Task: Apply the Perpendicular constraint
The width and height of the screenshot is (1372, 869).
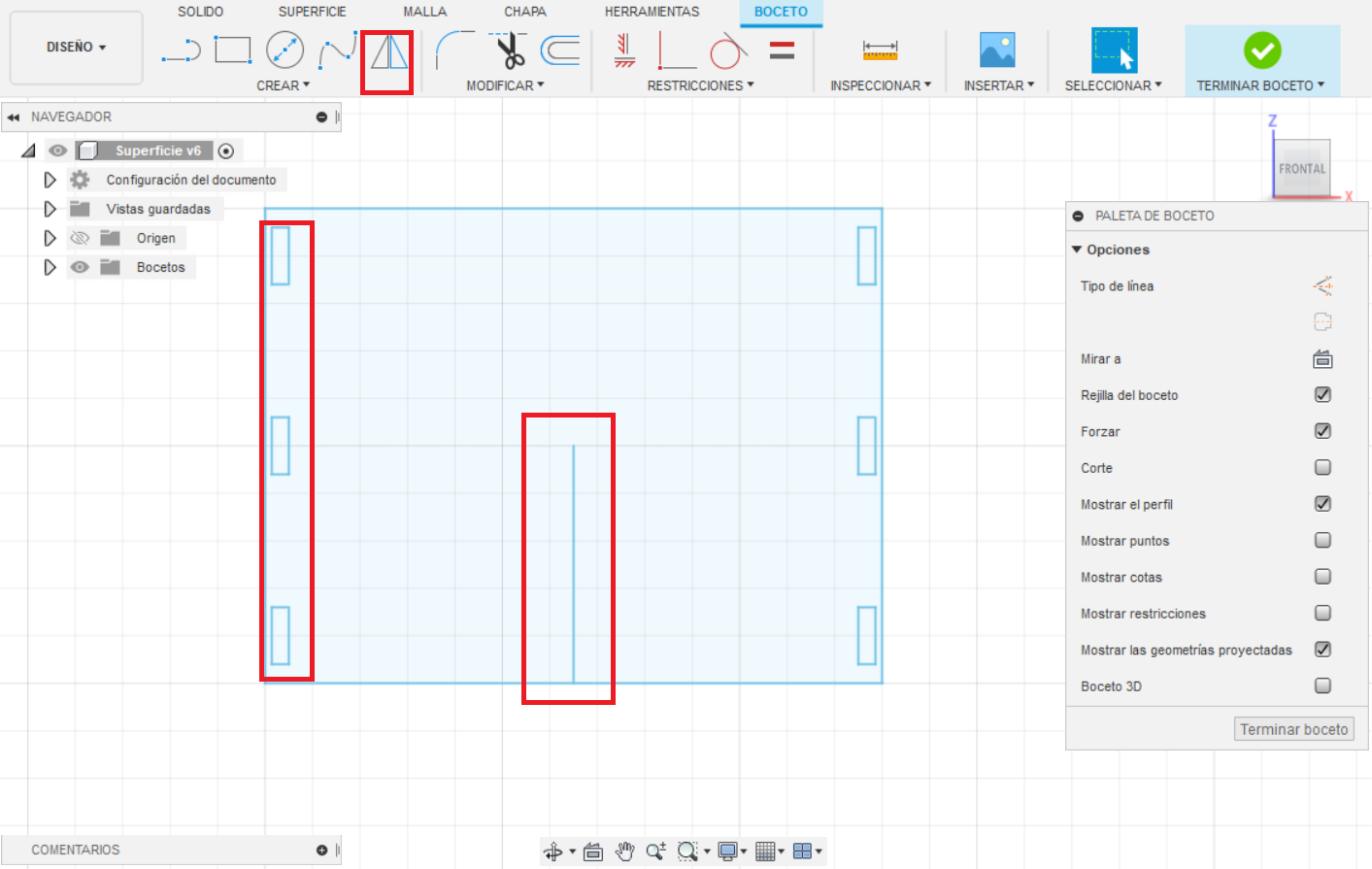Action: 677,50
